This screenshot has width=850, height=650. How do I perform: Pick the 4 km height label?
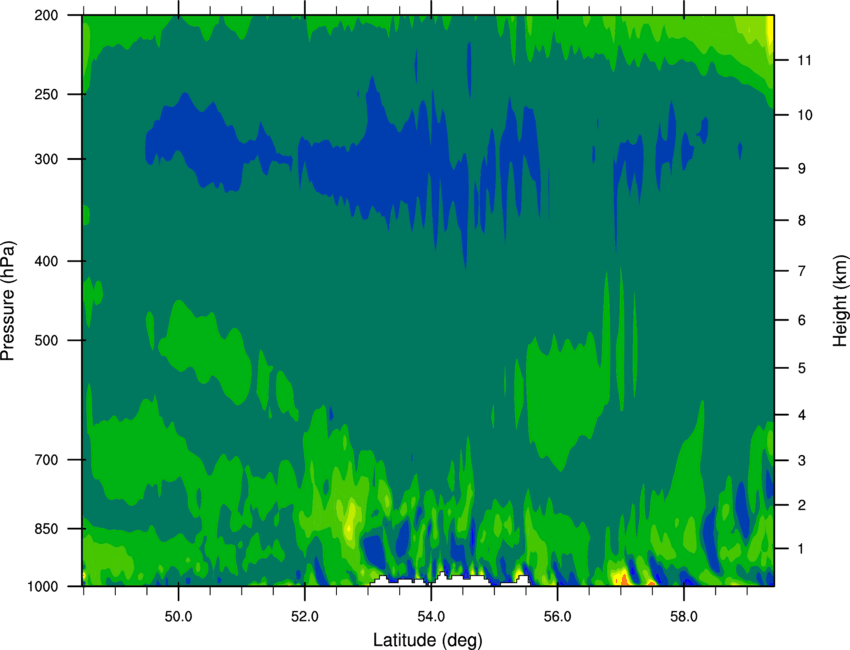[x=802, y=415]
